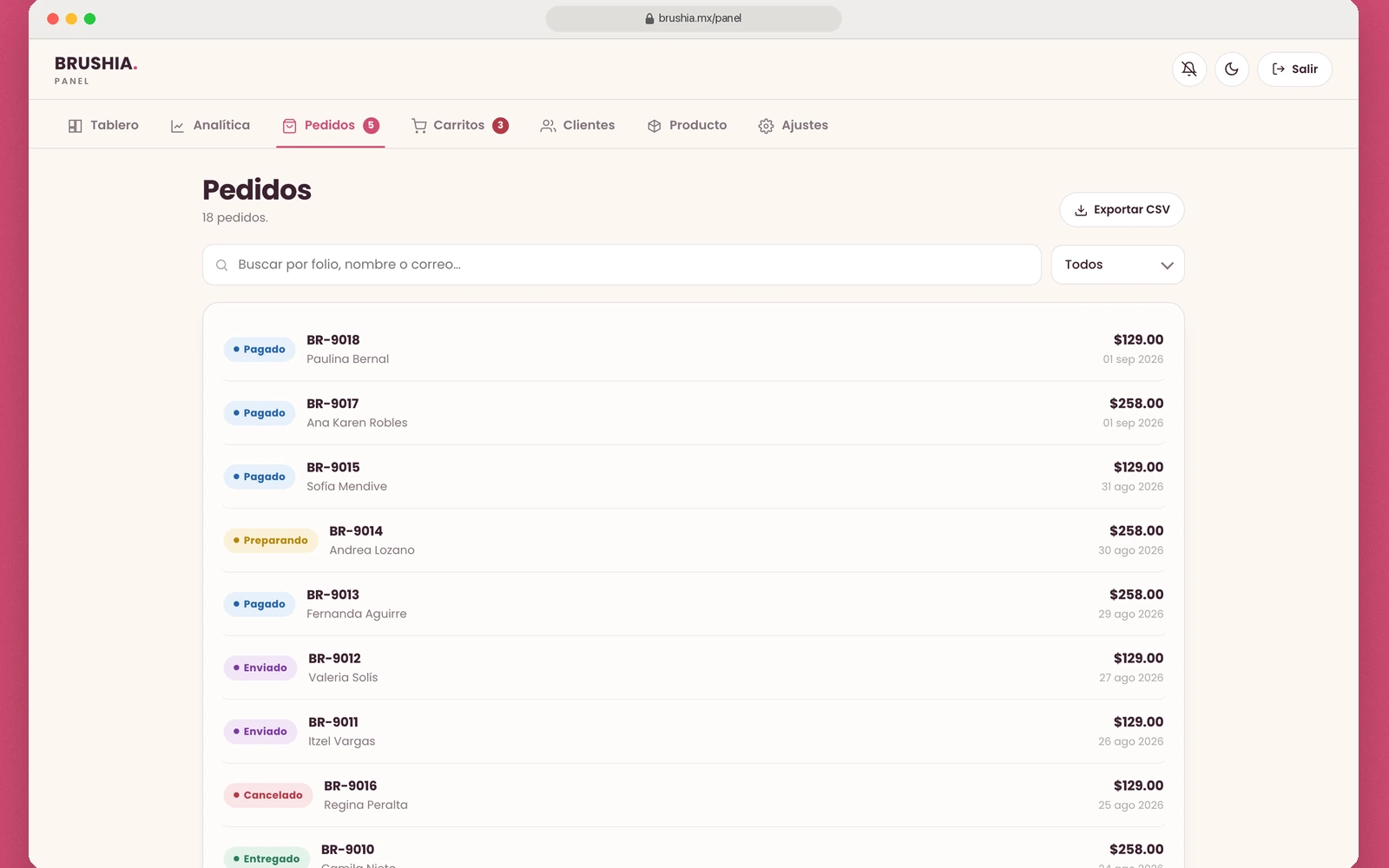Click customer name Ana Karen Robles
Screen dimensions: 1389x868
click(x=357, y=423)
